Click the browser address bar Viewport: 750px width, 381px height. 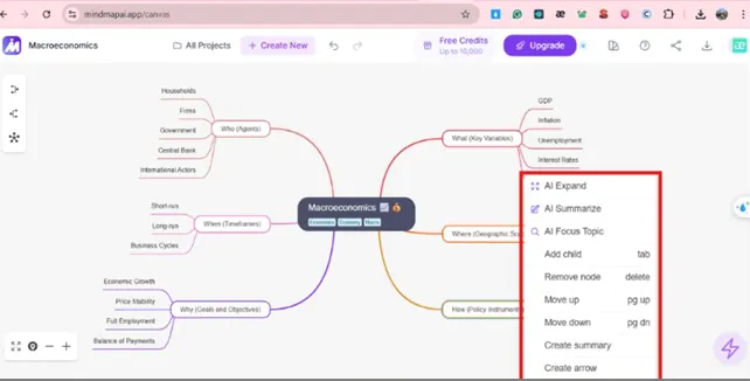click(x=271, y=14)
